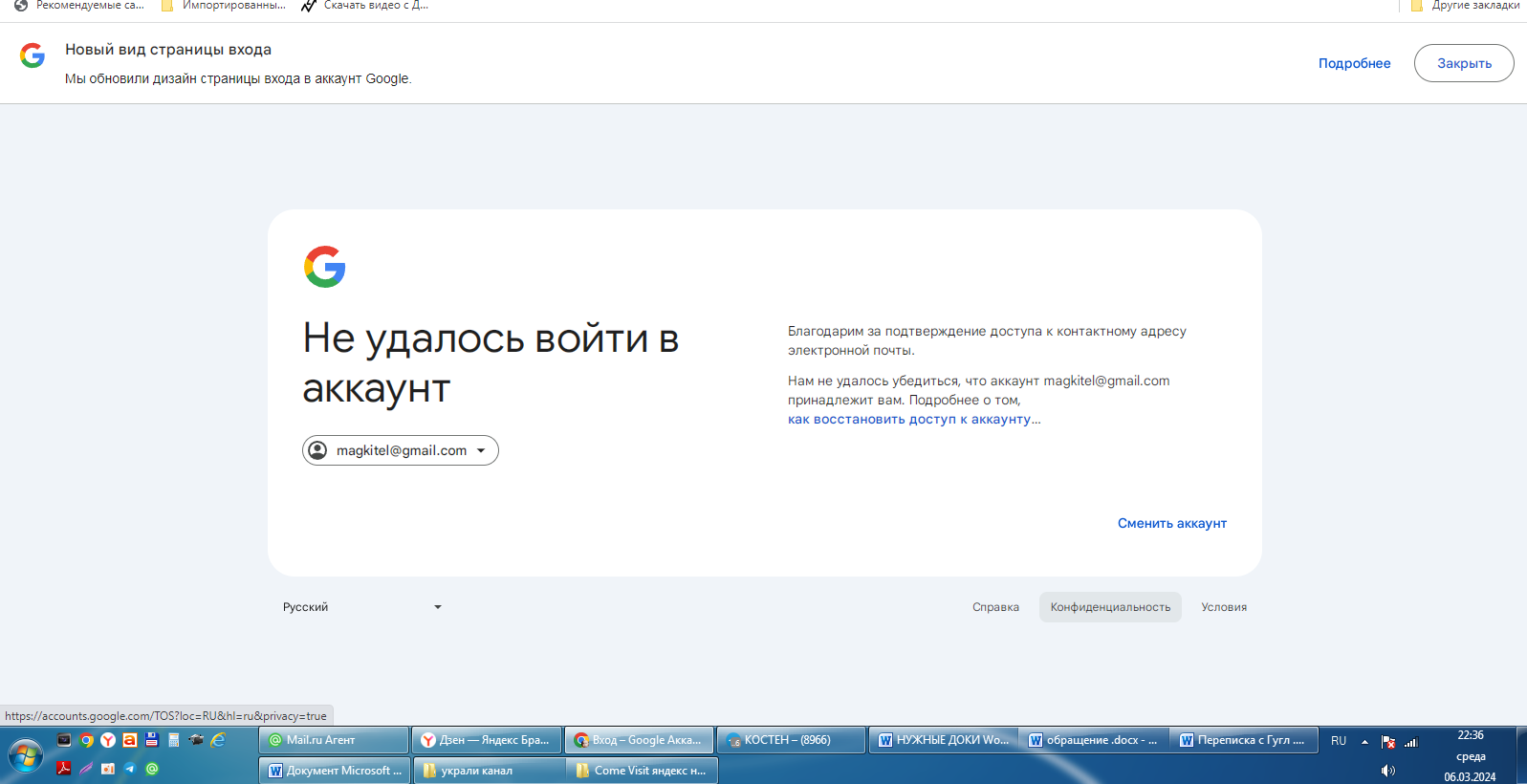Open Come Visit яндекс folder taskbar window

click(x=641, y=771)
